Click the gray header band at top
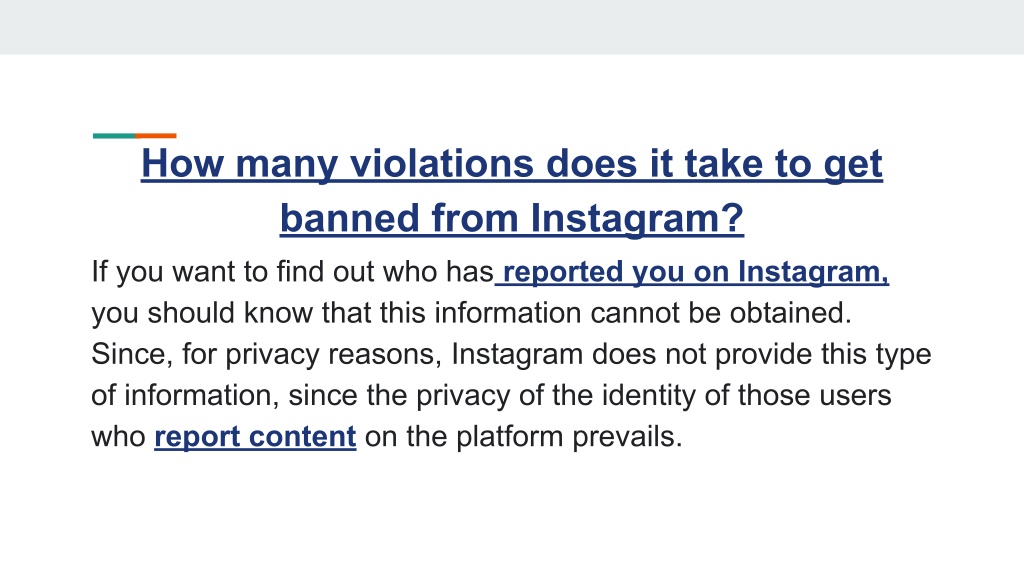The width and height of the screenshot is (1024, 576). (x=512, y=27)
